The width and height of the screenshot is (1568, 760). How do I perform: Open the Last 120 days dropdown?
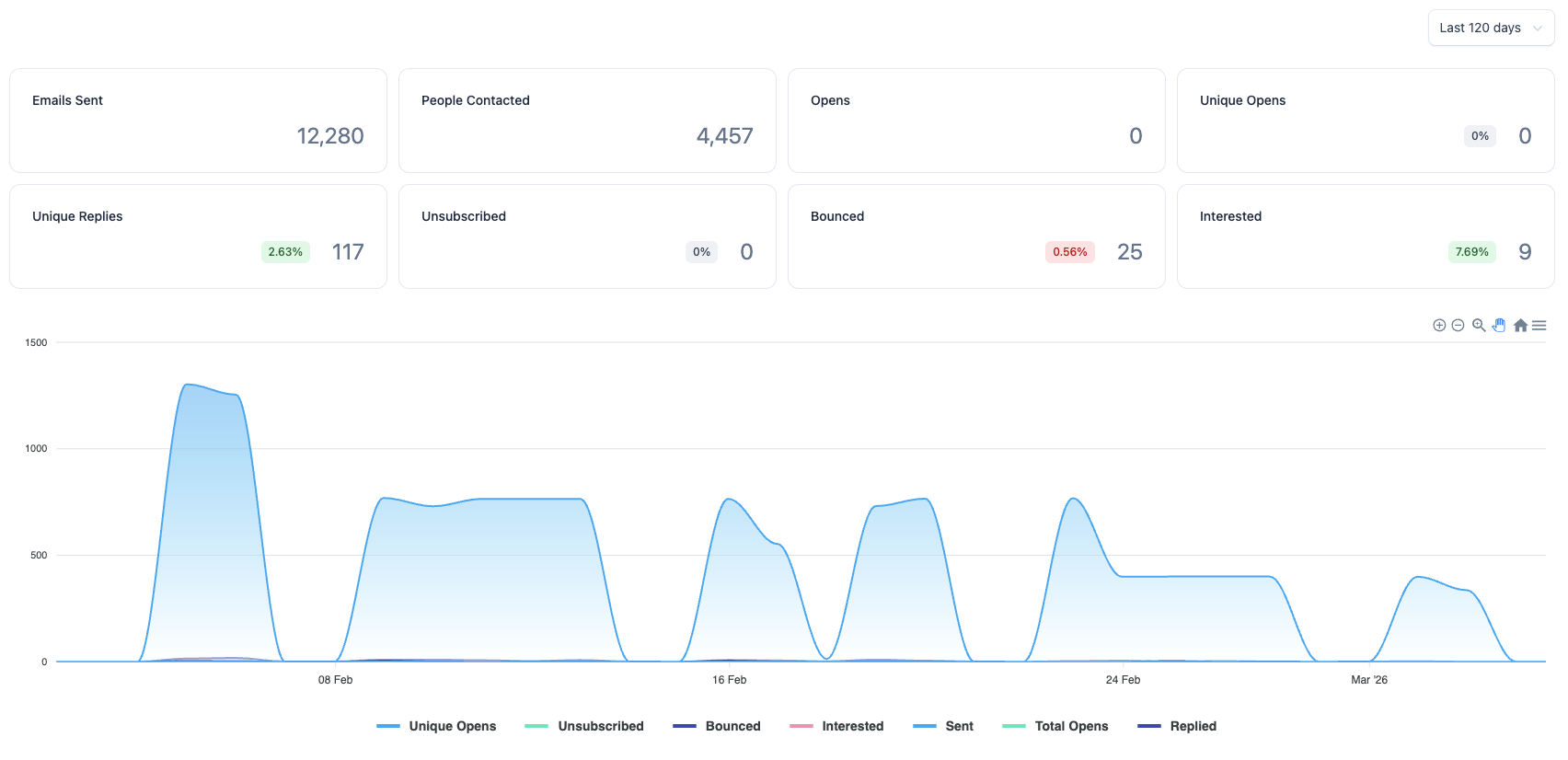click(x=1491, y=28)
